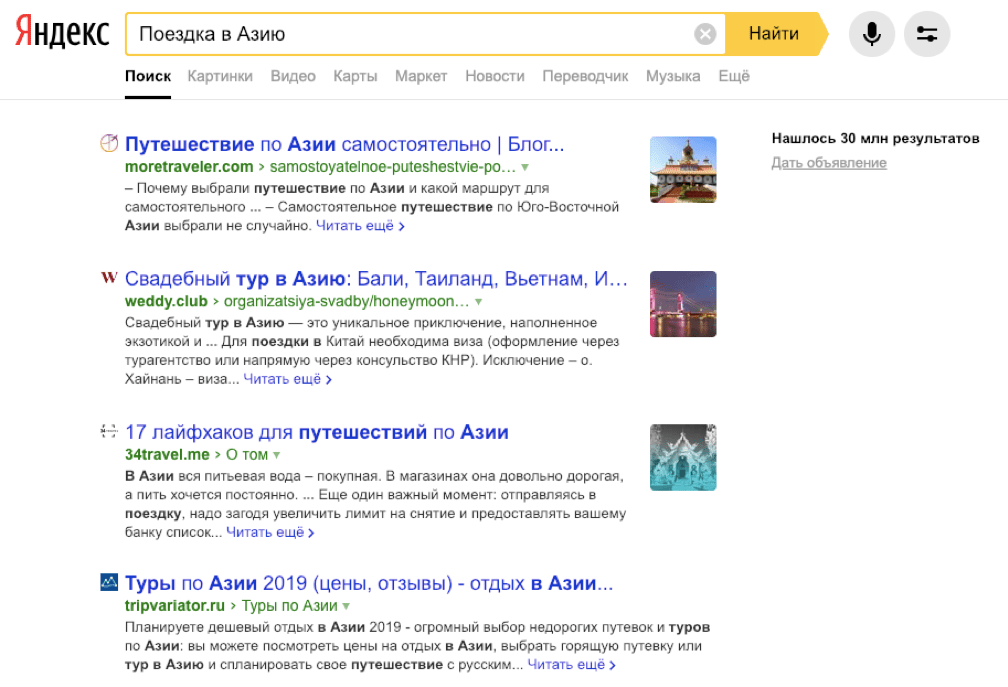Screen dimensions: 1008x687
Task: Click the pagoda thumbnail of the first result
Action: click(683, 169)
